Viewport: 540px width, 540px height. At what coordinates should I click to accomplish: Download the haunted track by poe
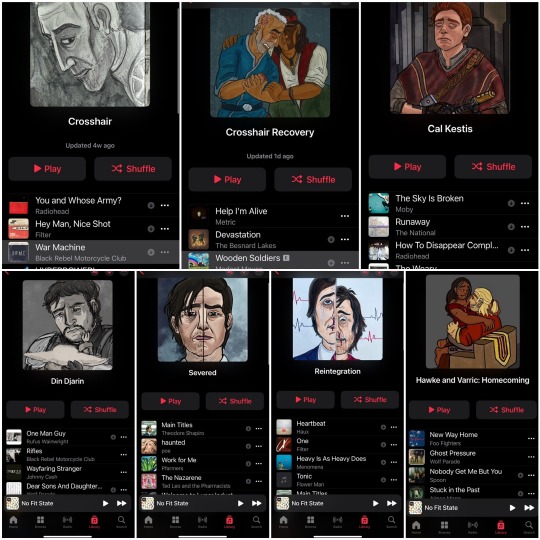(x=248, y=446)
